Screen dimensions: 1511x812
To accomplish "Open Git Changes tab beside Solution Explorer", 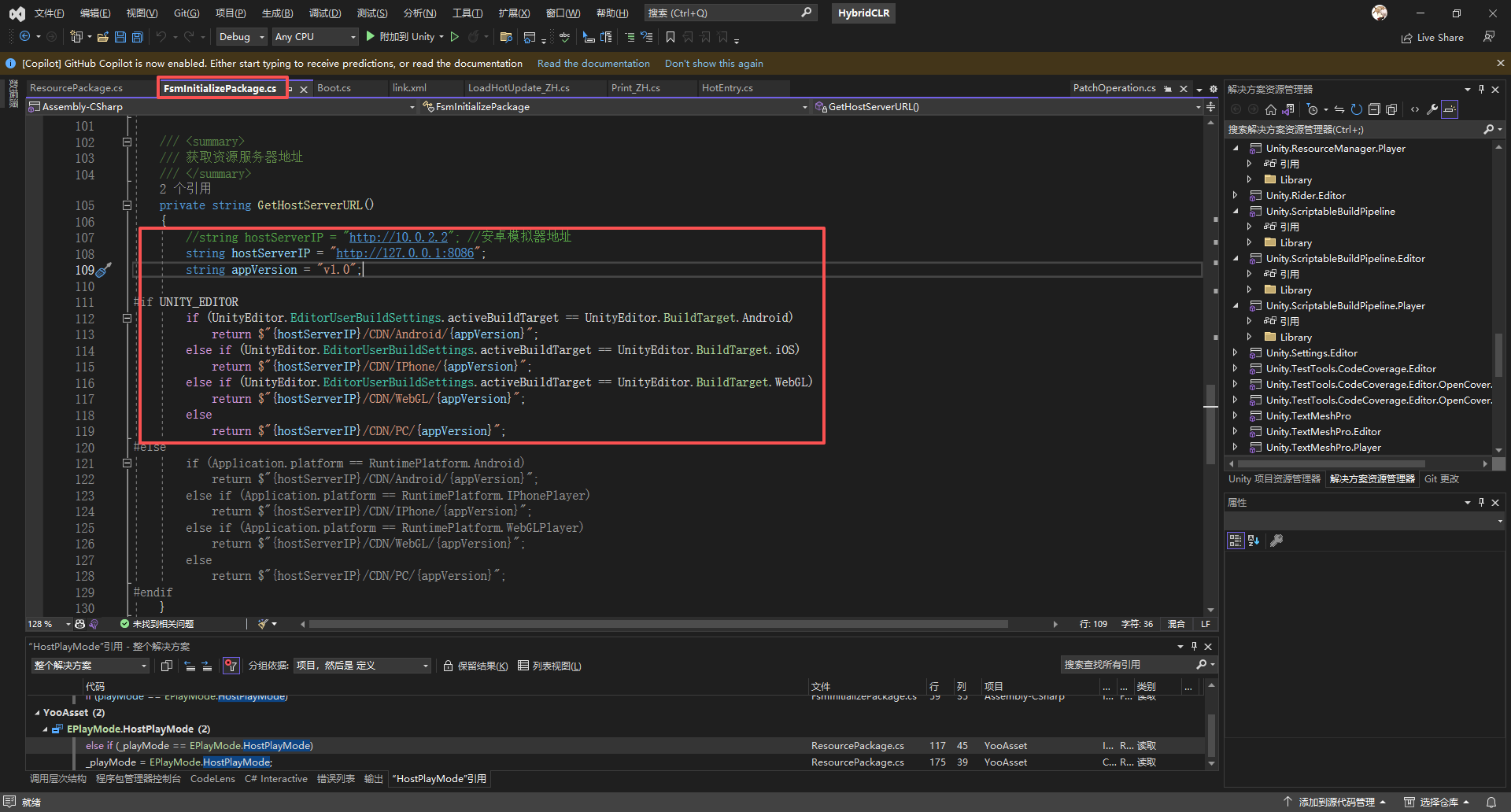I will [1442, 479].
